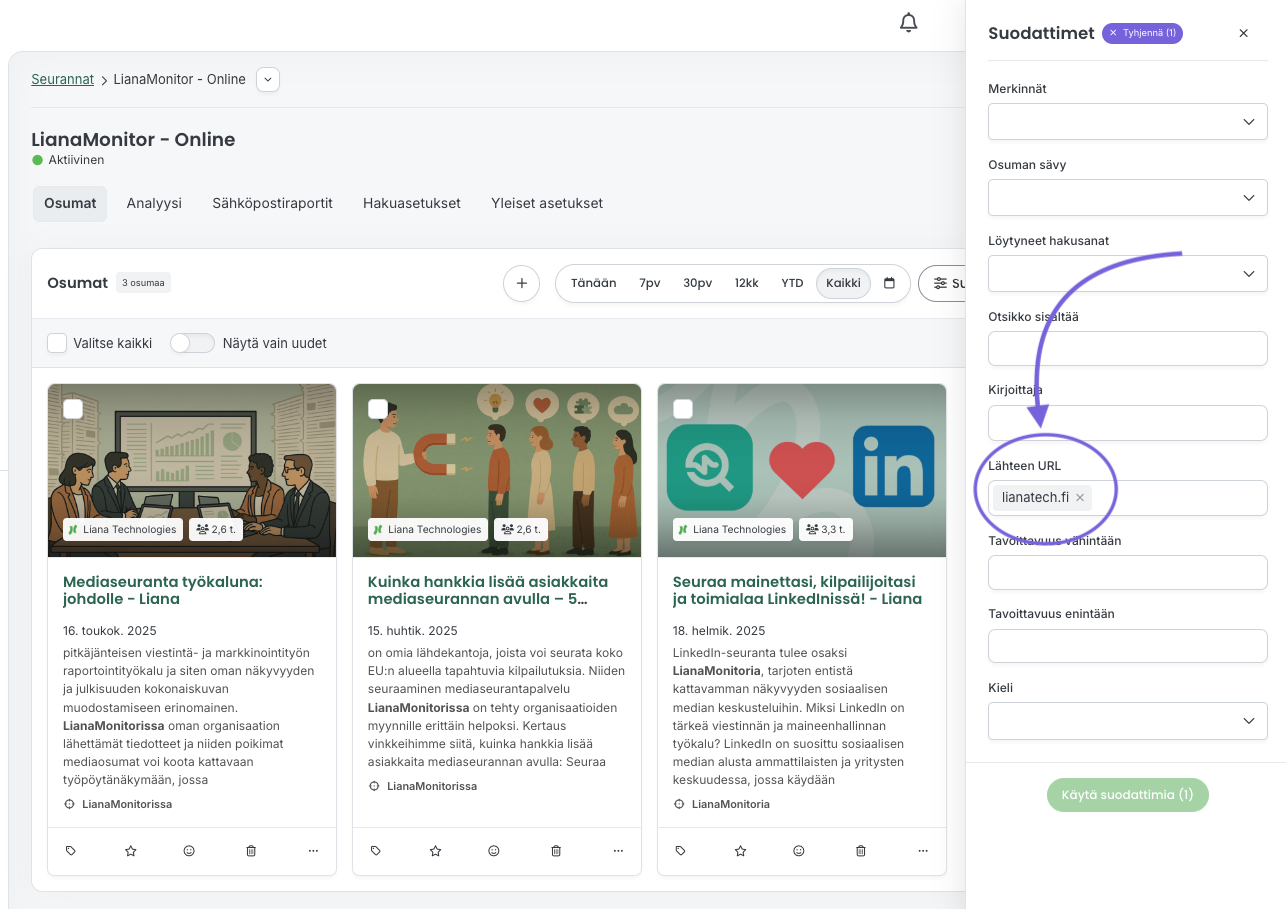Star the Kuinka hankkia lisää asiakkaita article
1286x909 pixels.
click(435, 851)
